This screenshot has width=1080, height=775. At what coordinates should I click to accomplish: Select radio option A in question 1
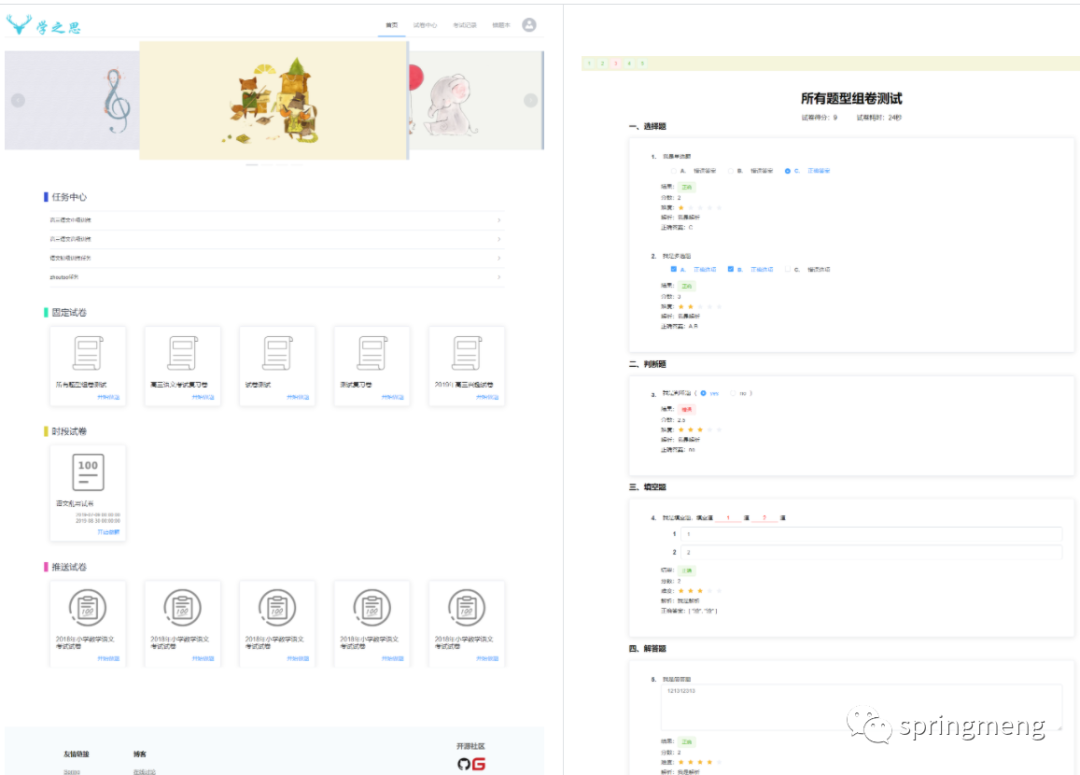coord(674,171)
